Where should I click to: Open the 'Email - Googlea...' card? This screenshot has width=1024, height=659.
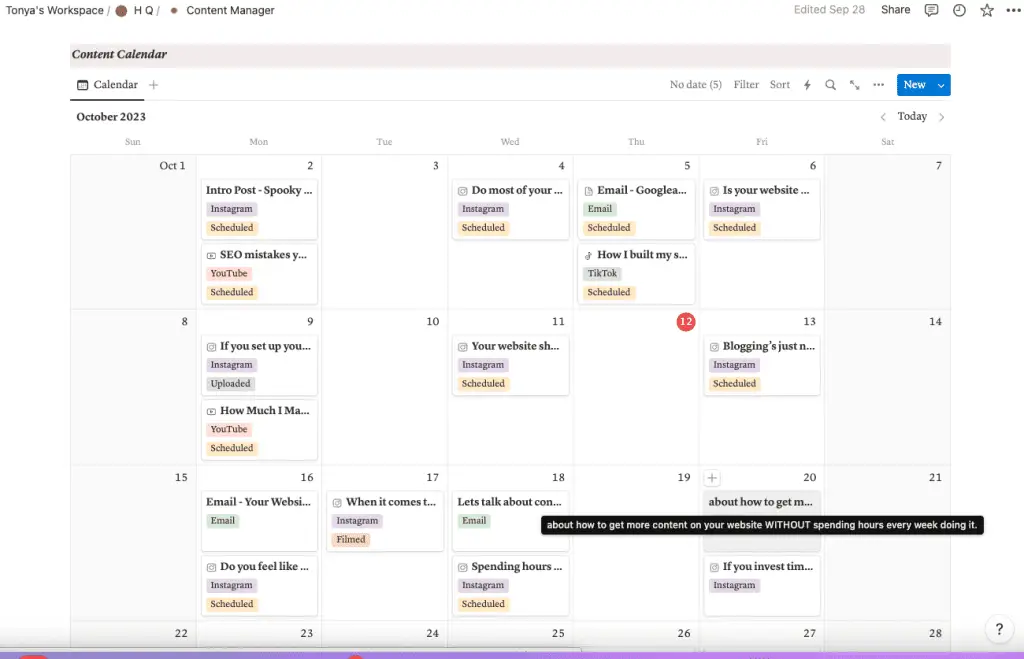(x=636, y=209)
